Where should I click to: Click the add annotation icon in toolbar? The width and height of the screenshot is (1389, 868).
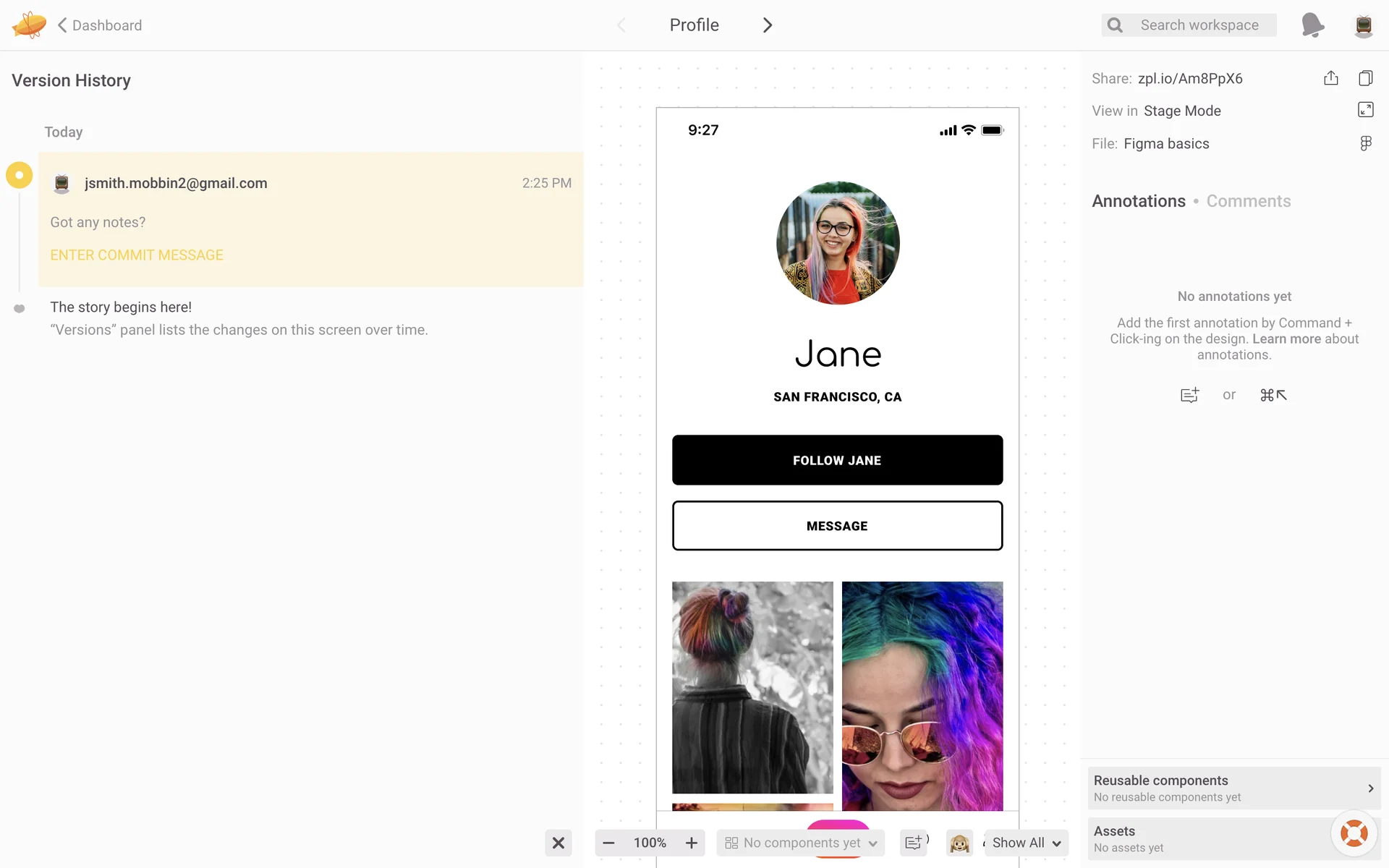(x=914, y=843)
